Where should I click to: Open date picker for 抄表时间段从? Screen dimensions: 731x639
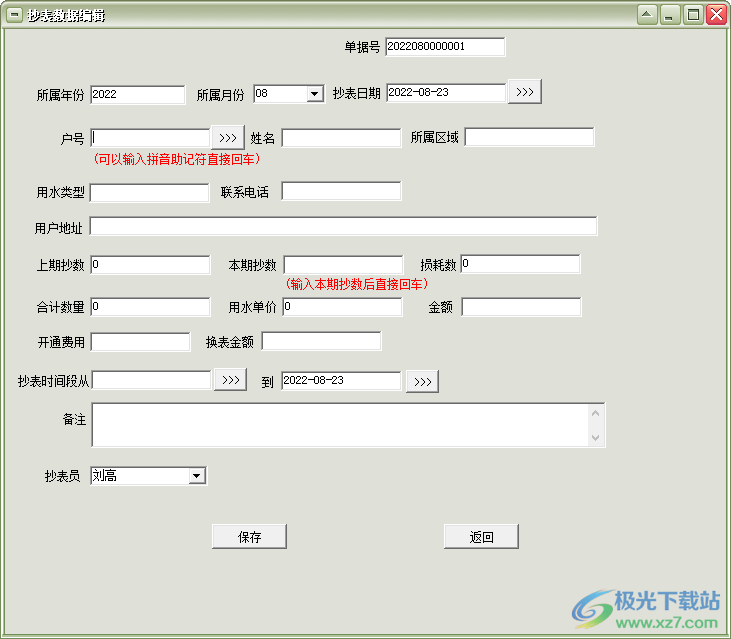point(230,379)
